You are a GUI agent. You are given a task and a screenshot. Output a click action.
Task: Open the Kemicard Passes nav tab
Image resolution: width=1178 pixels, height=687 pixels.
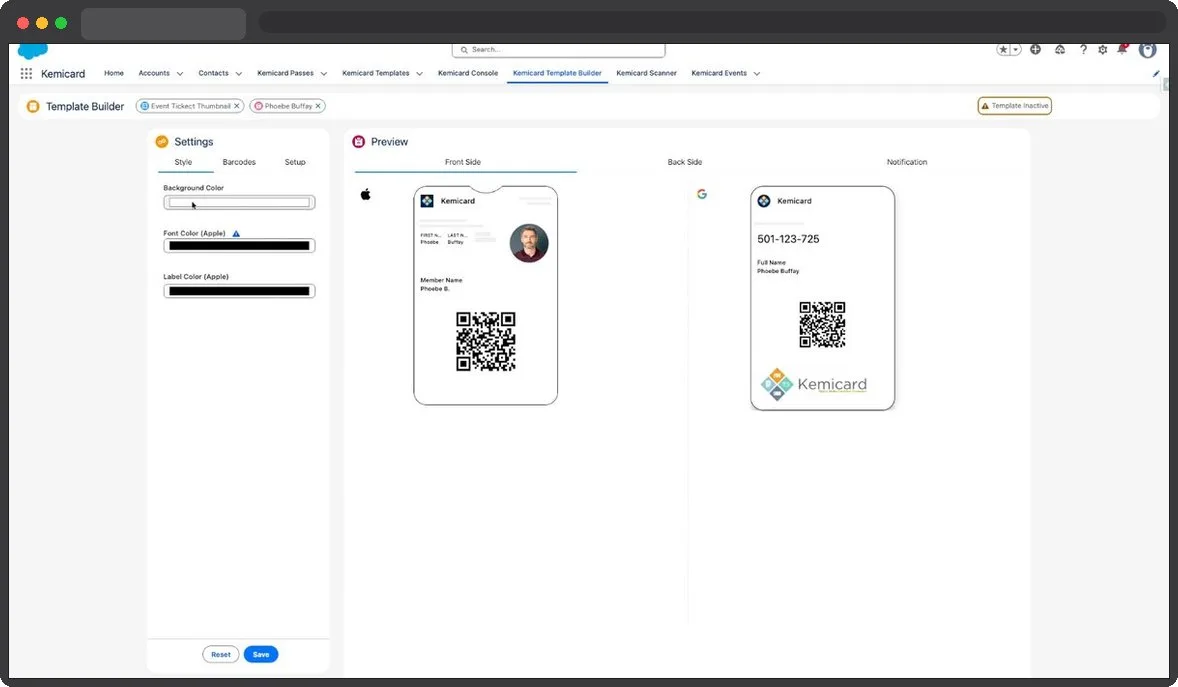pyautogui.click(x=285, y=73)
